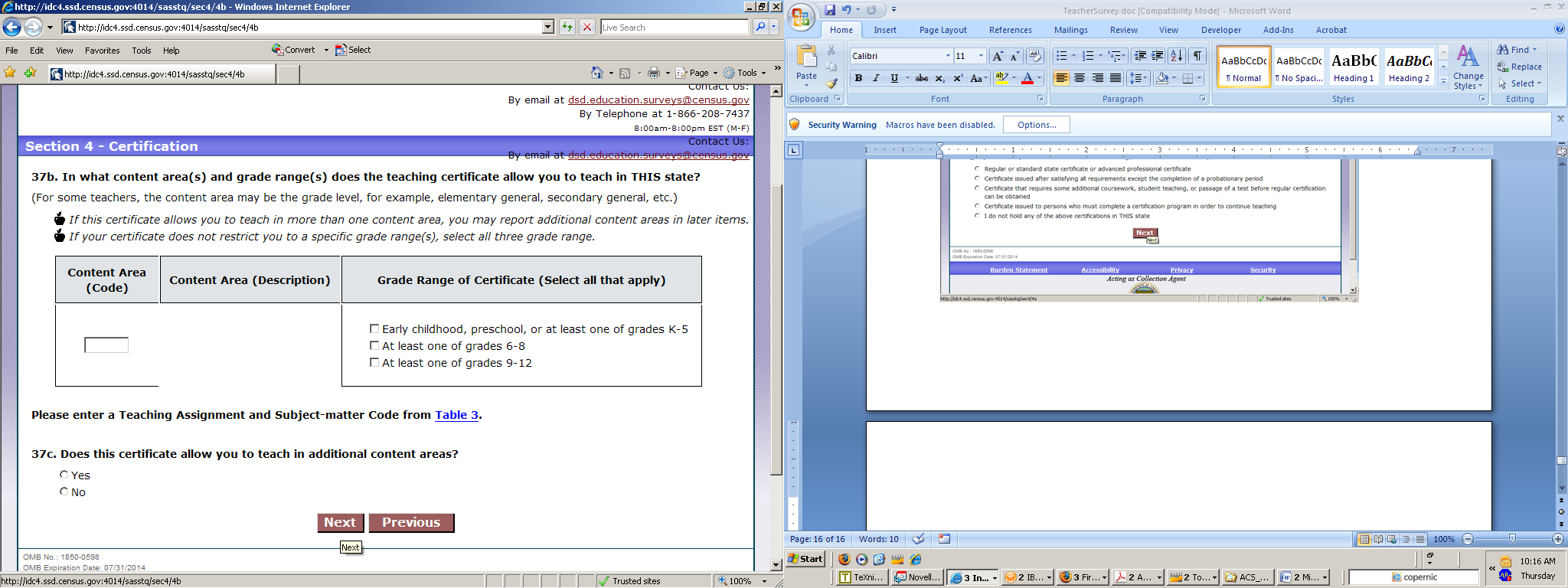
Task: Click the Format Painter brush icon
Action: point(832,83)
